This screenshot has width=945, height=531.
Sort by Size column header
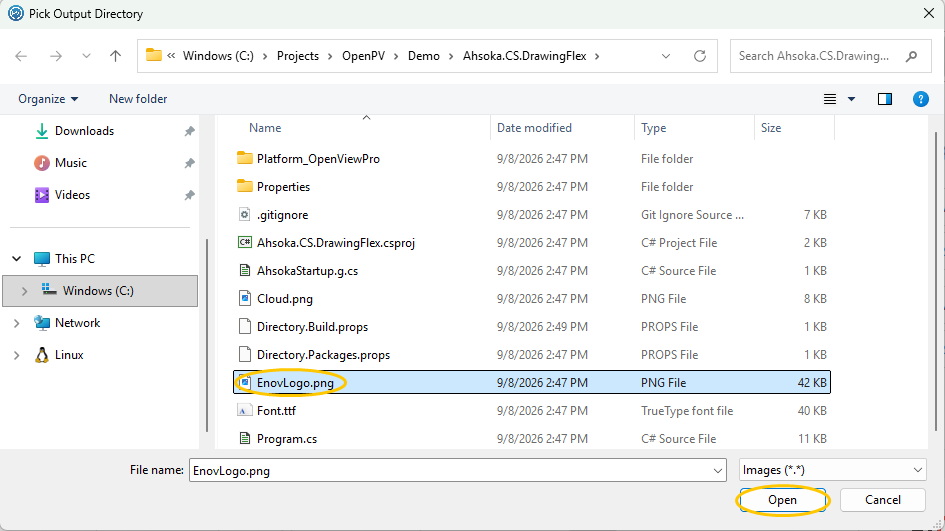coord(771,128)
